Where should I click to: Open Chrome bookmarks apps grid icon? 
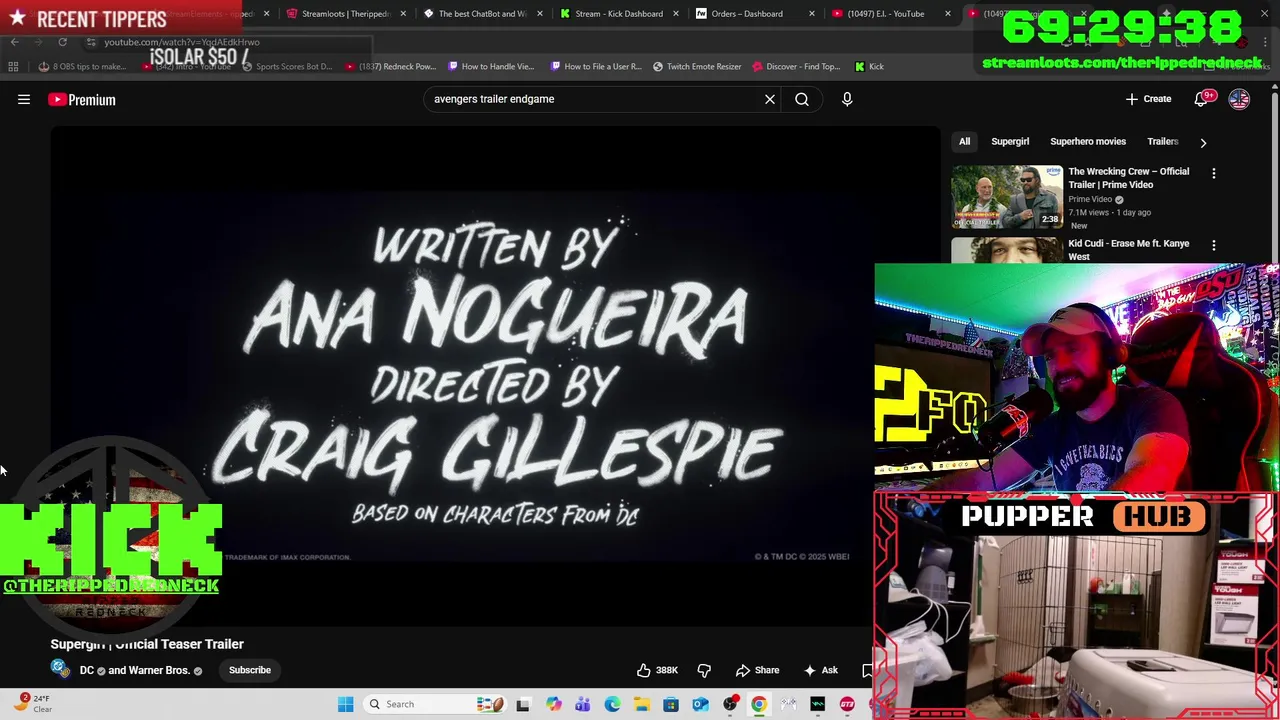click(x=13, y=66)
